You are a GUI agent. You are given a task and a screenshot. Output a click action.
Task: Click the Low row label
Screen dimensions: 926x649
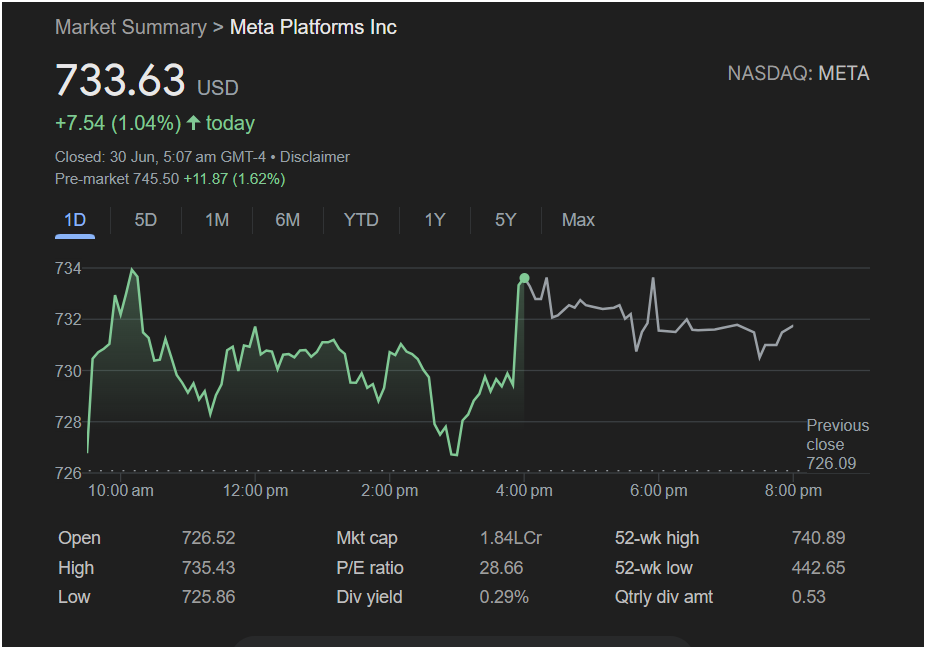pos(74,597)
